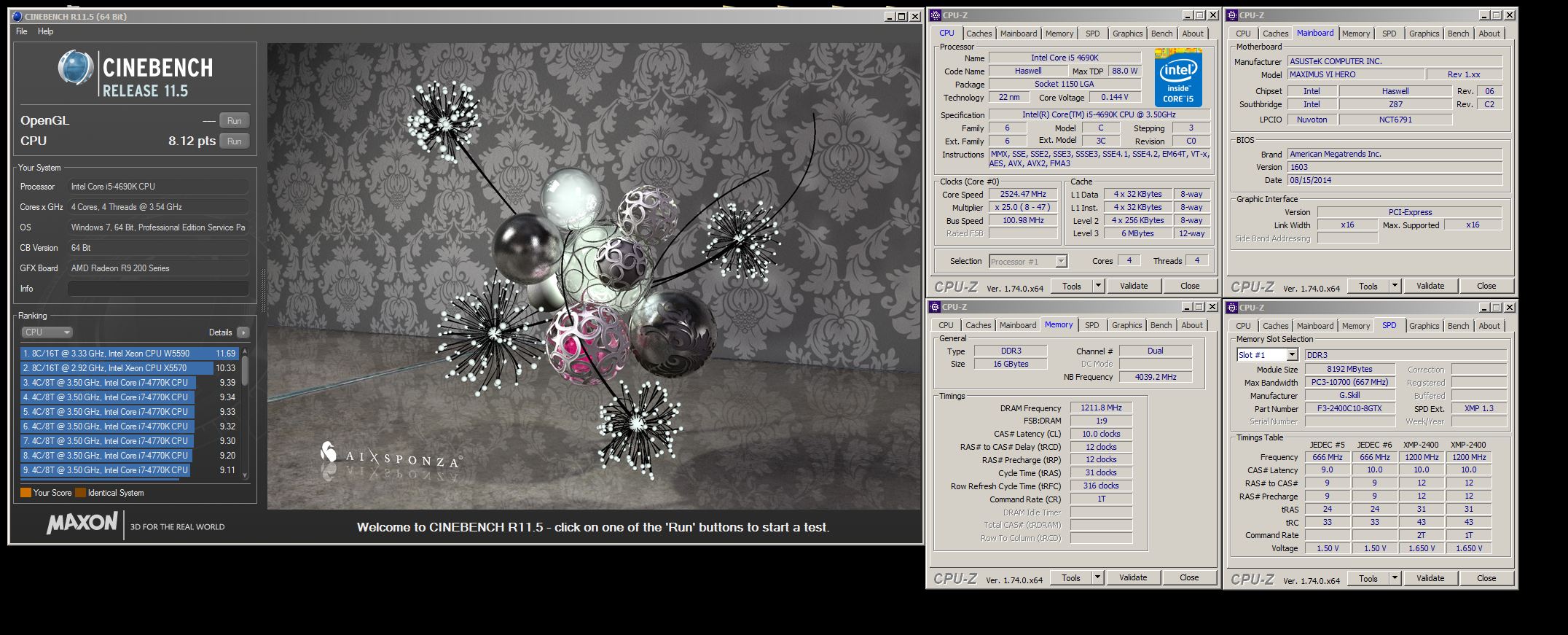
Task: Open About tab in the Mainboard CPU-Z window
Action: [1489, 34]
